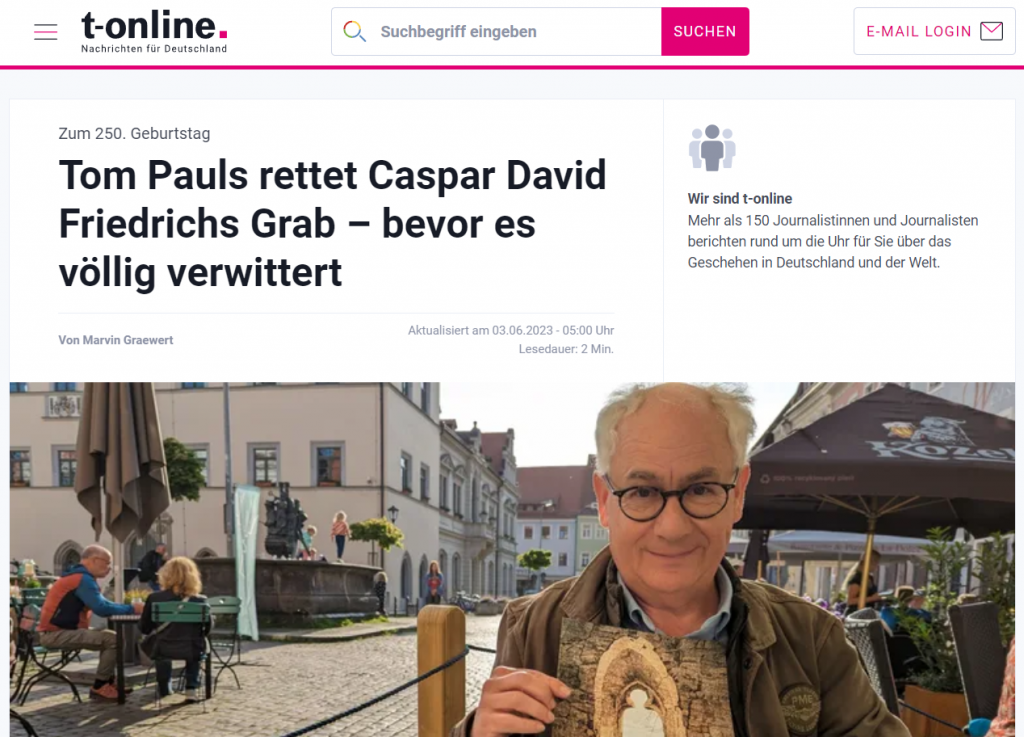Viewport: 1024px width, 737px height.
Task: Open E-MAIL LOGIN text button
Action: click(x=918, y=31)
